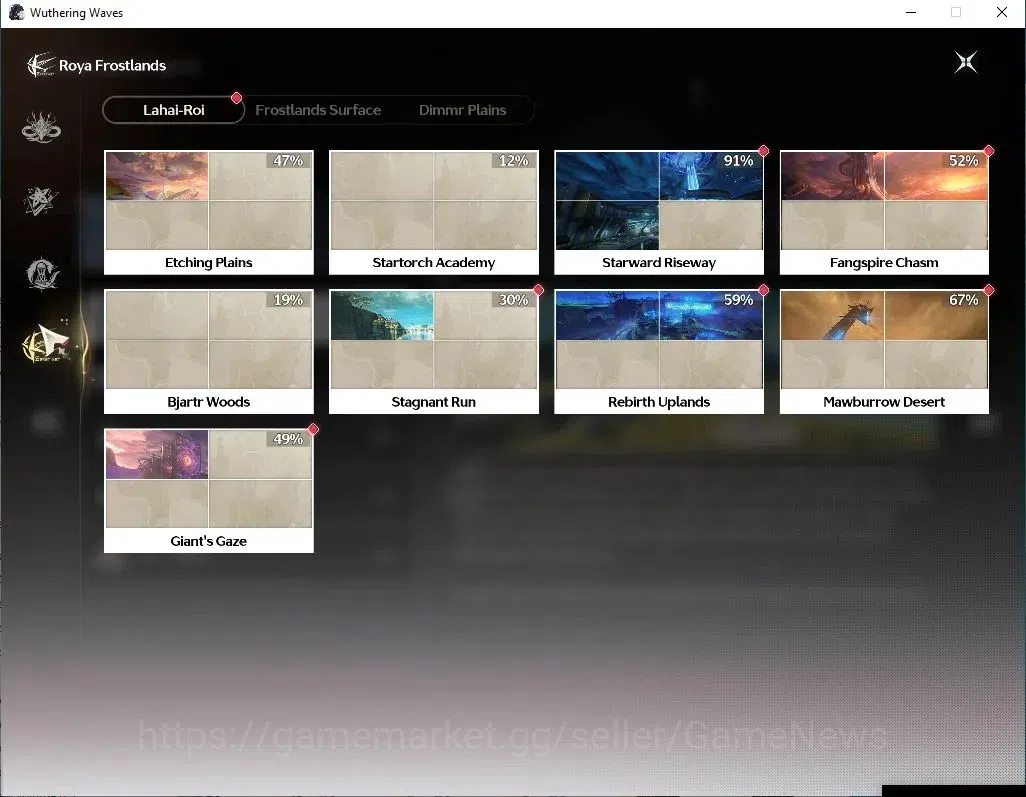Close the panel with the X star icon
Image resolution: width=1026 pixels, height=797 pixels.
[966, 62]
